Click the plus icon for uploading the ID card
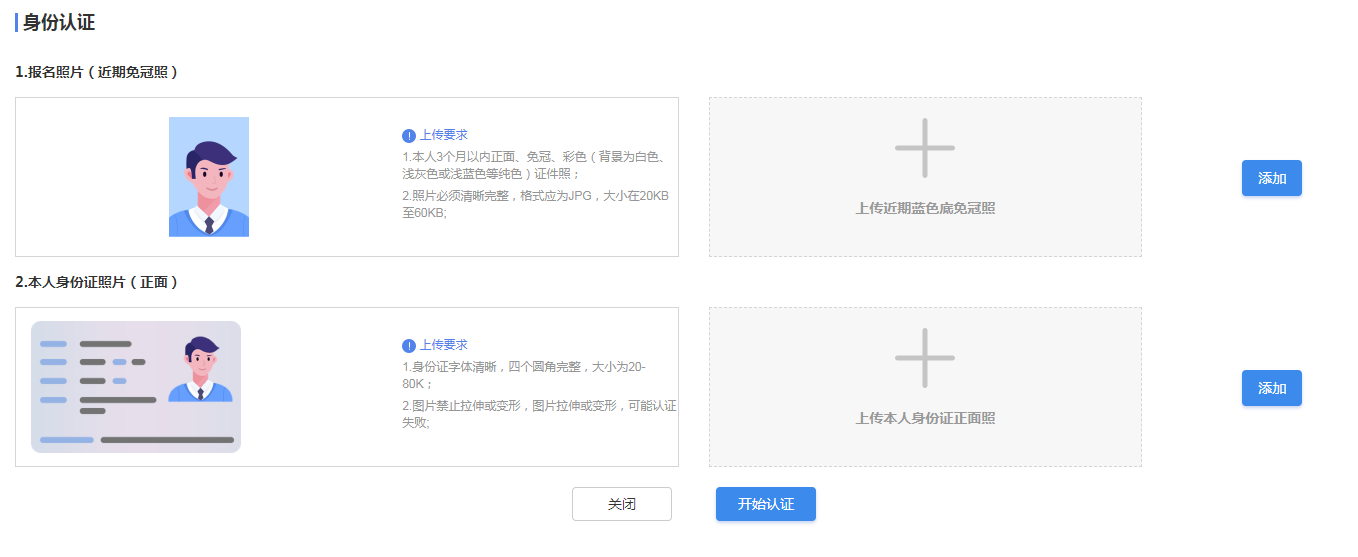 [x=924, y=358]
